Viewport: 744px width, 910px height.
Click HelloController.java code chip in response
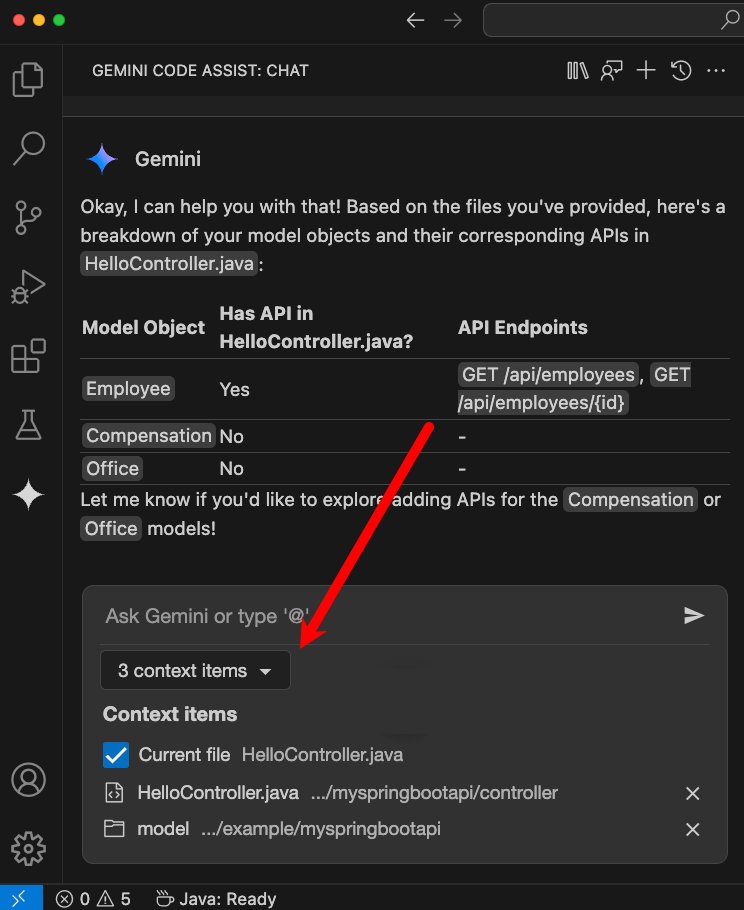(169, 263)
